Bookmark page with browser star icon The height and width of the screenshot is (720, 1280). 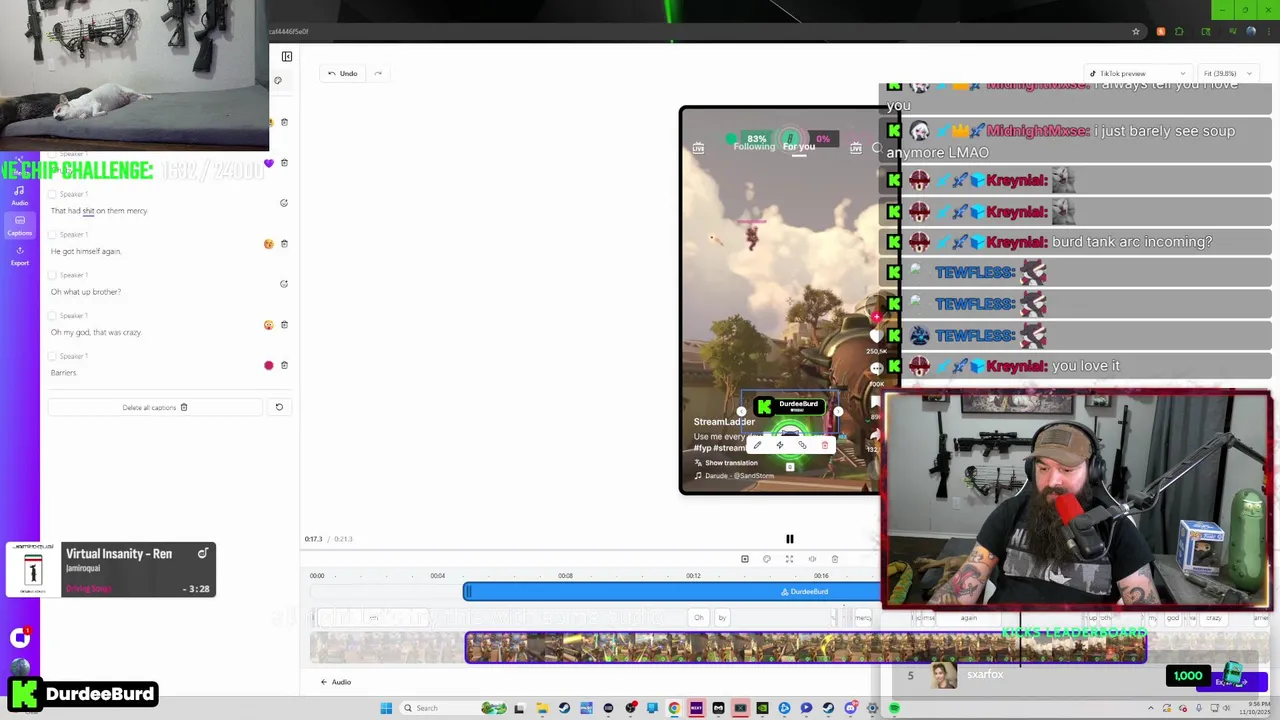[1136, 32]
